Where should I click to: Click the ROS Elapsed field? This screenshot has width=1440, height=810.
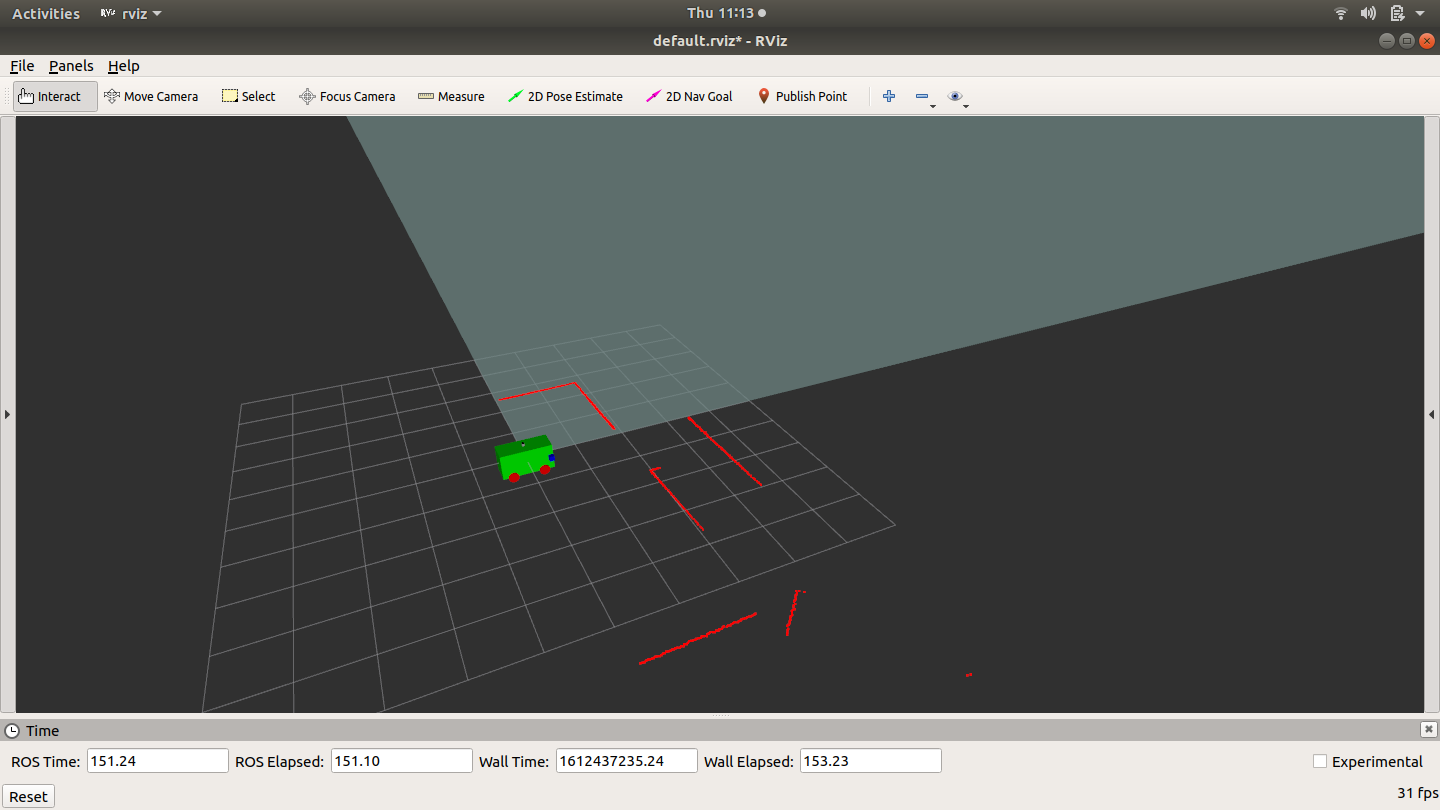[401, 761]
